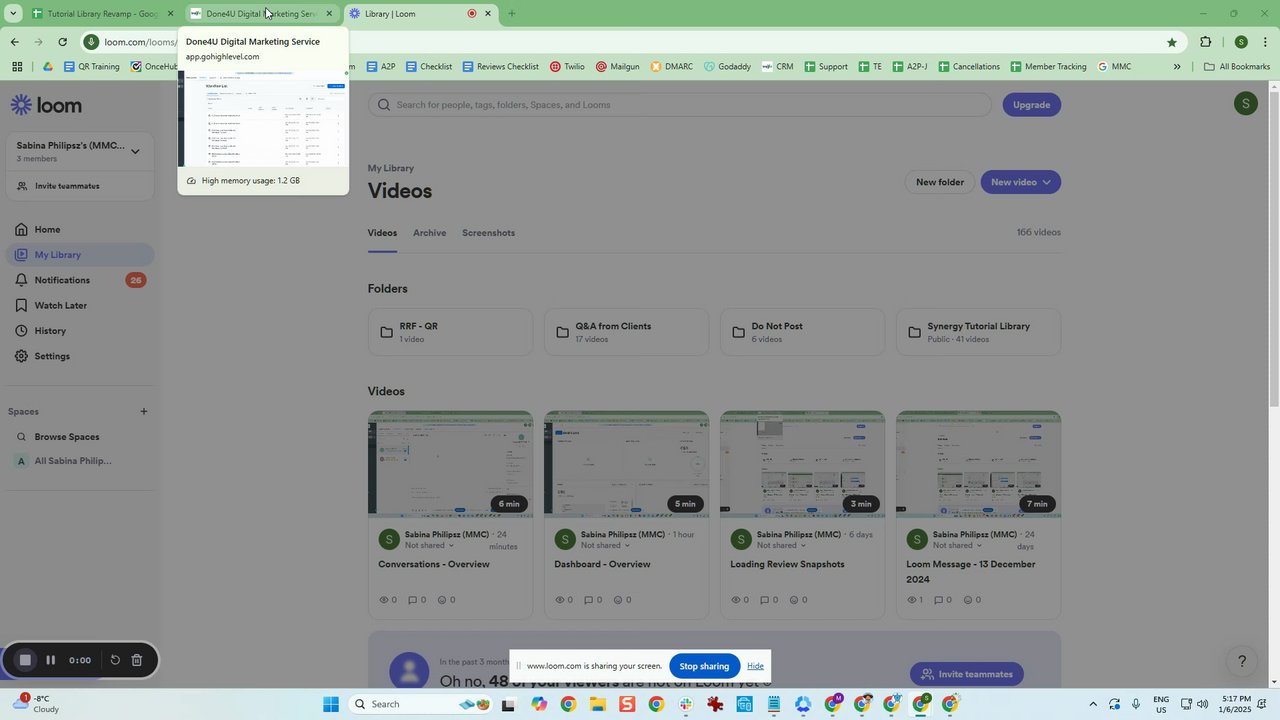Open the Slack icon in the taskbar
The image size is (1280, 720).
pyautogui.click(x=686, y=704)
